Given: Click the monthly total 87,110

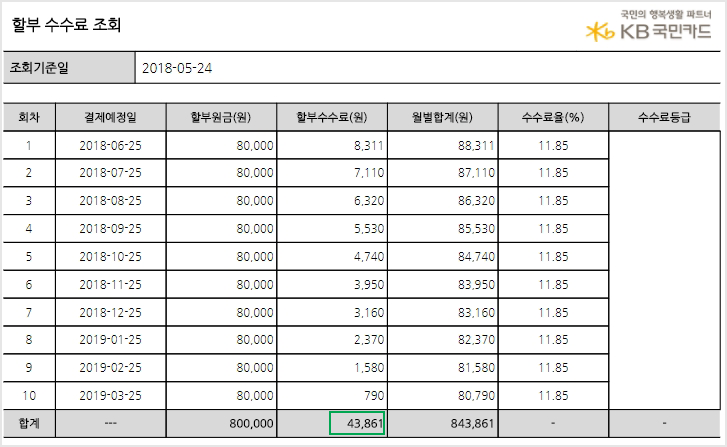Looking at the screenshot, I should pos(476,173).
